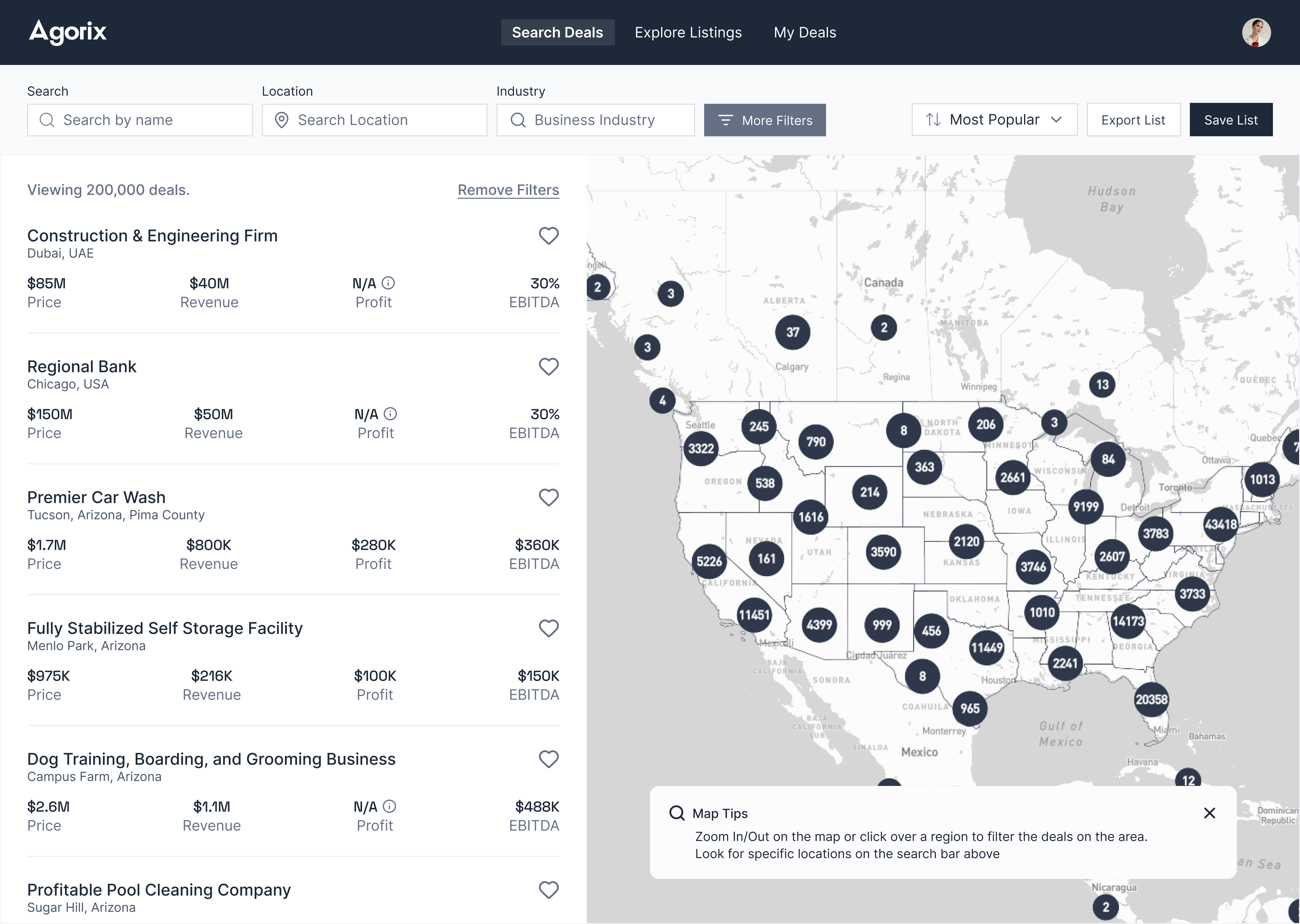
Task: Select the 1013 cluster near Ottawa
Action: coord(1262,479)
